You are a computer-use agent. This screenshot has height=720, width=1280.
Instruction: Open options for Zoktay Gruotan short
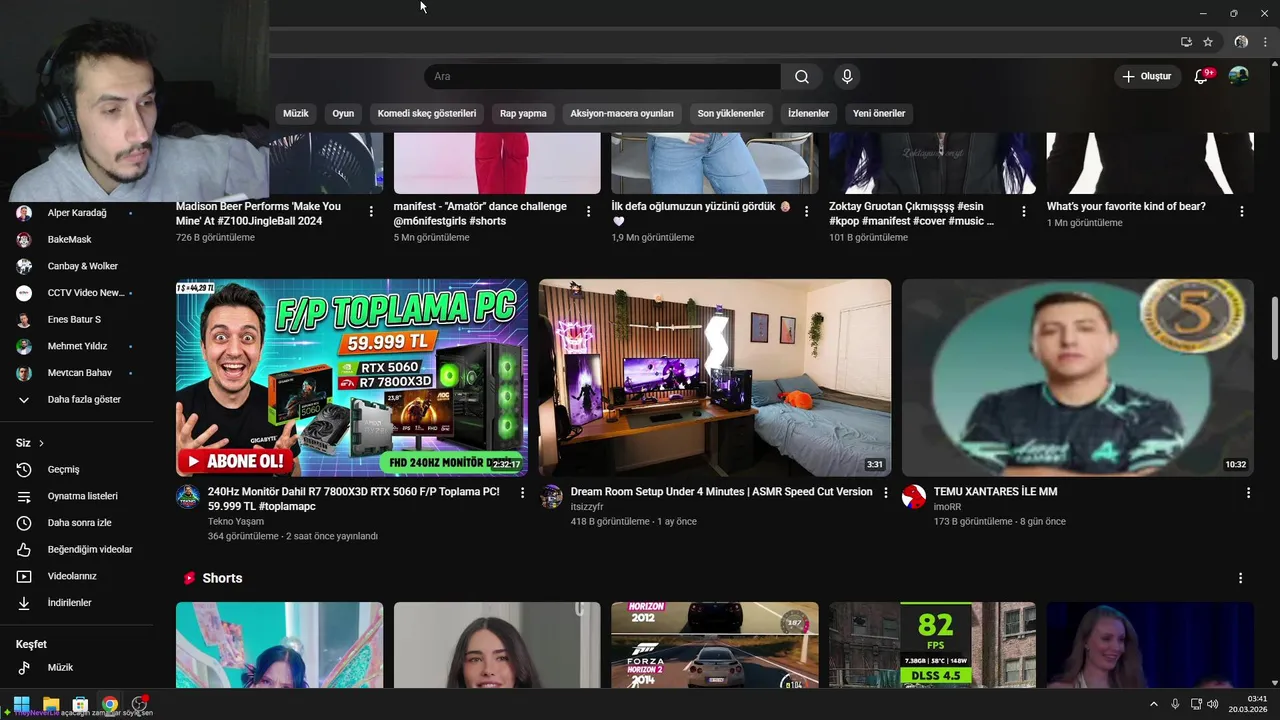[1024, 212]
